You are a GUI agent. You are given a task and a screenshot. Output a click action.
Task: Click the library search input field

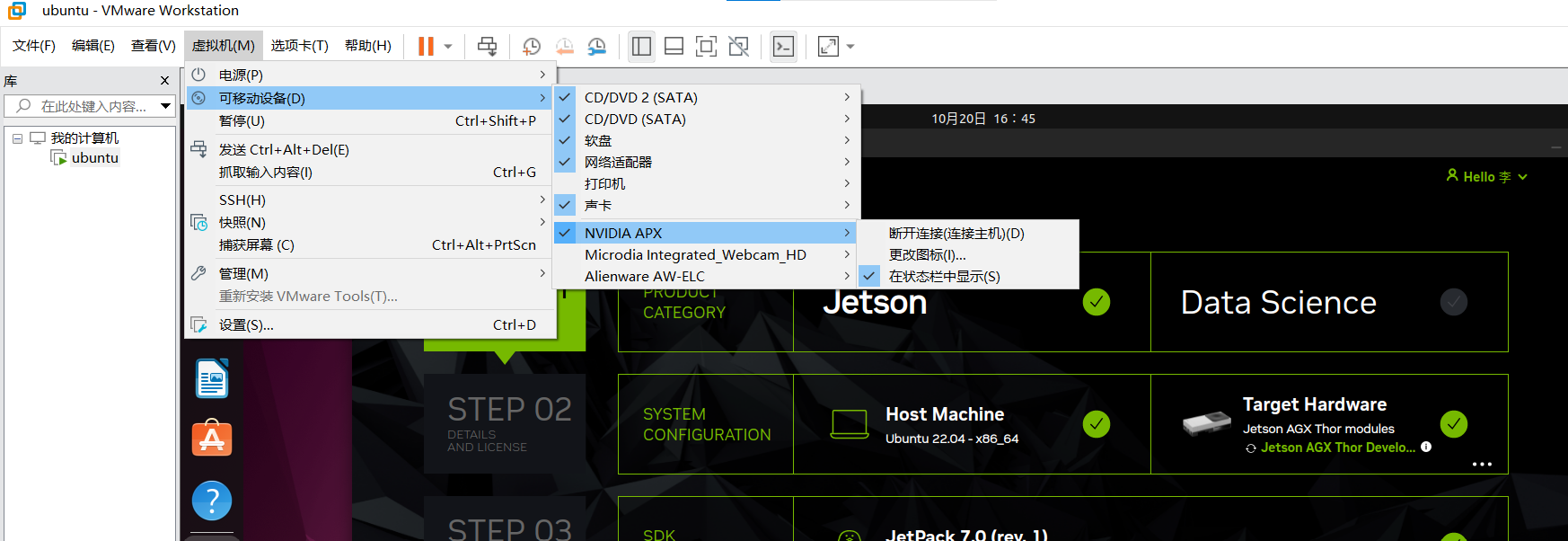pos(83,106)
